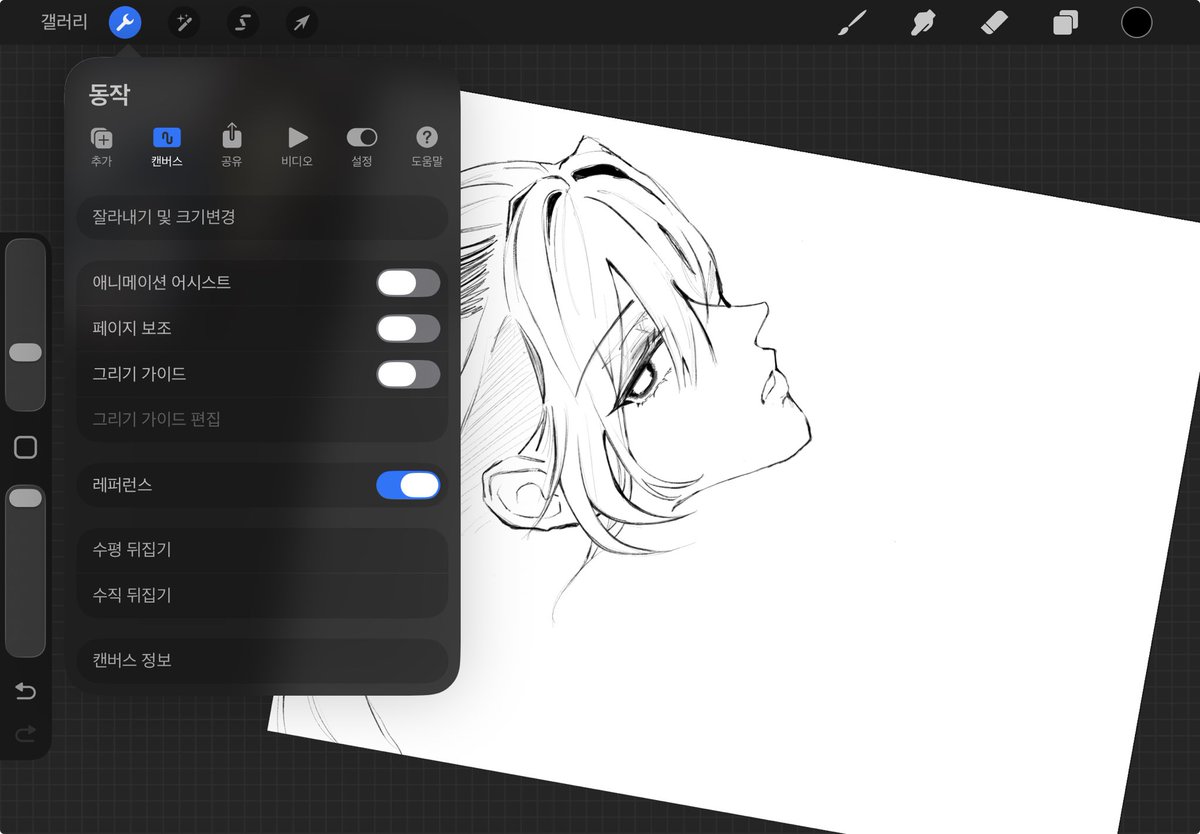Undo the last stroke with the arrow
The image size is (1200, 834).
click(x=25, y=691)
